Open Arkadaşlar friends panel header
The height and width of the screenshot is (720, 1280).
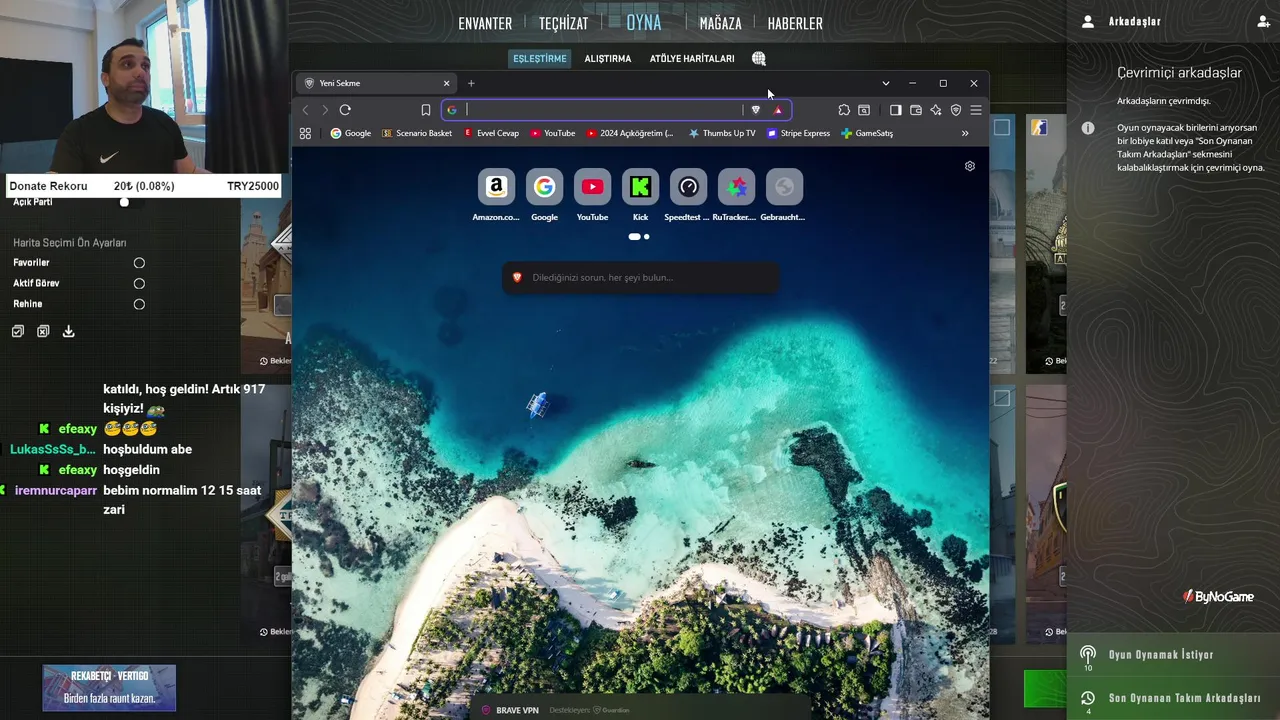coord(1134,21)
